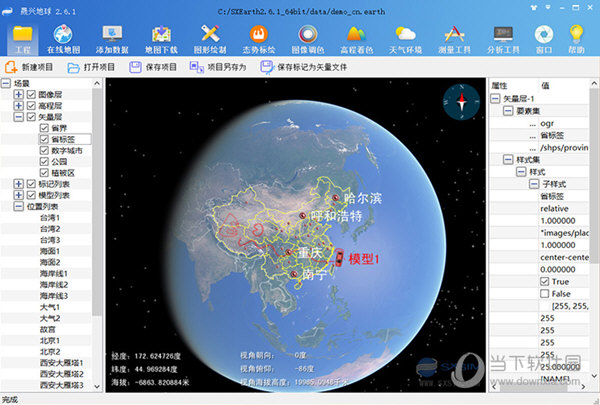Screen dimensions: 600x405
Task: Click the properties panel vertical scrollbar
Action: (594, 176)
